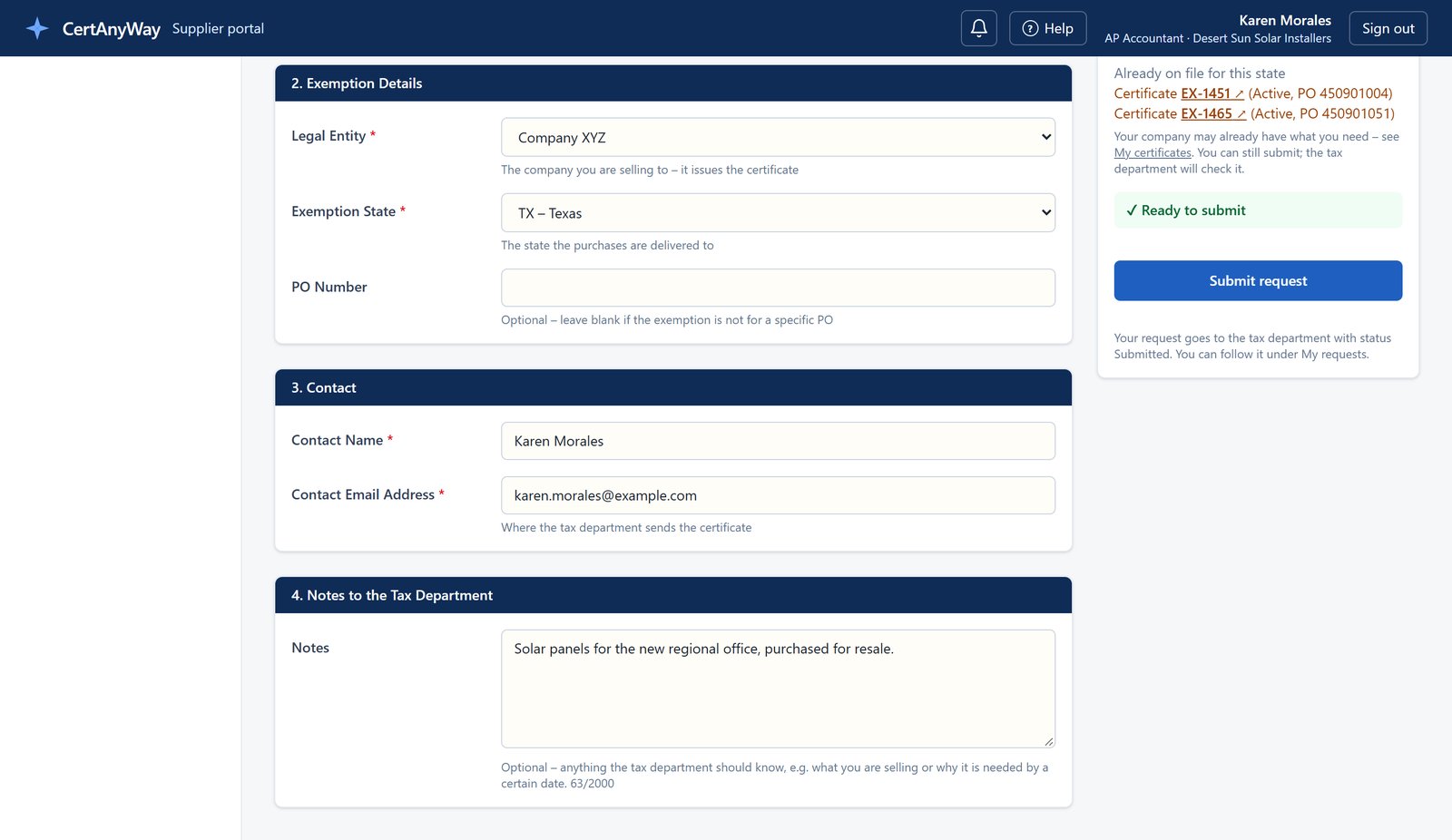Select the Karen Morales user name

tap(1285, 20)
